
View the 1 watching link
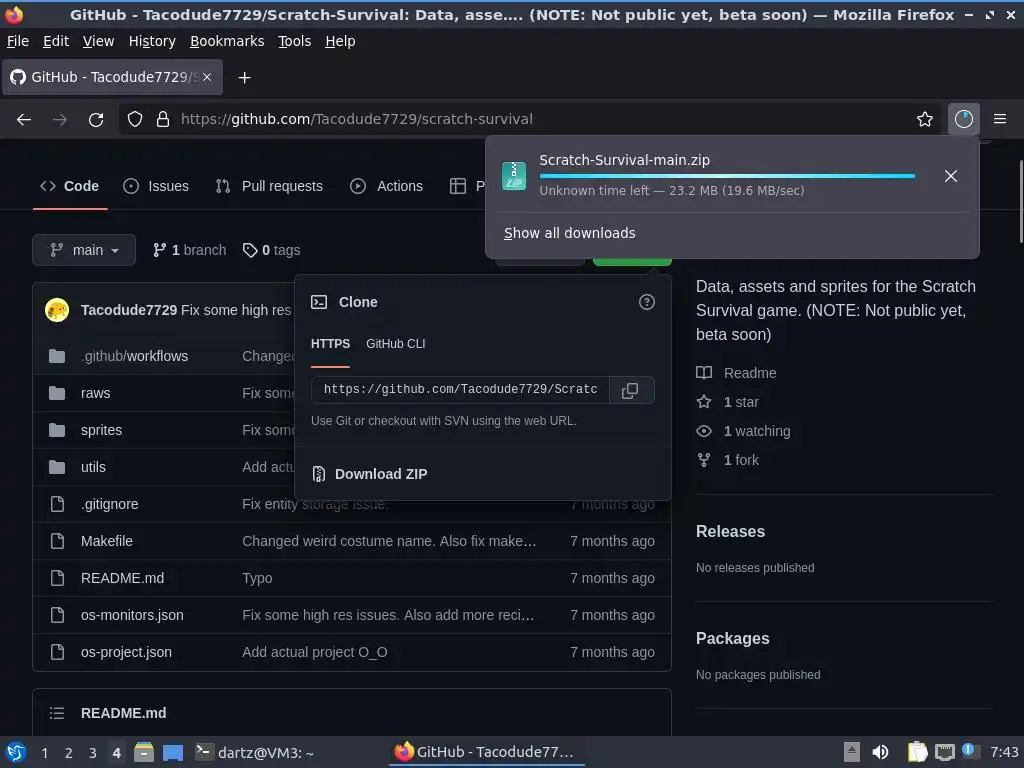[x=743, y=431]
